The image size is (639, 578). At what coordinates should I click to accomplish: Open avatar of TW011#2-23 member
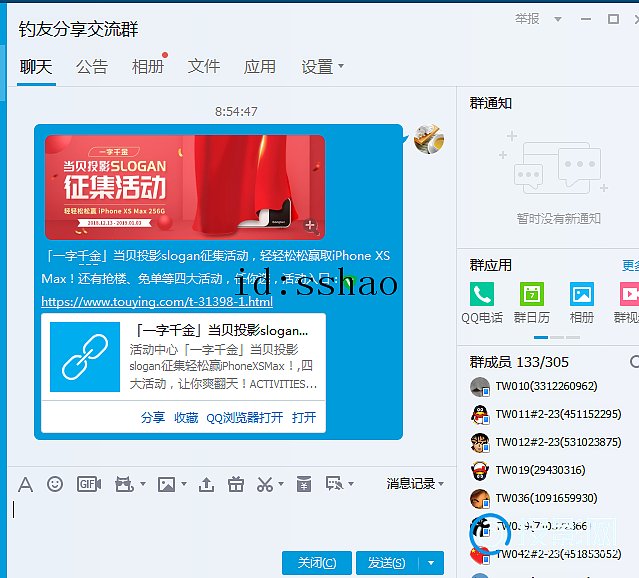(x=480, y=415)
